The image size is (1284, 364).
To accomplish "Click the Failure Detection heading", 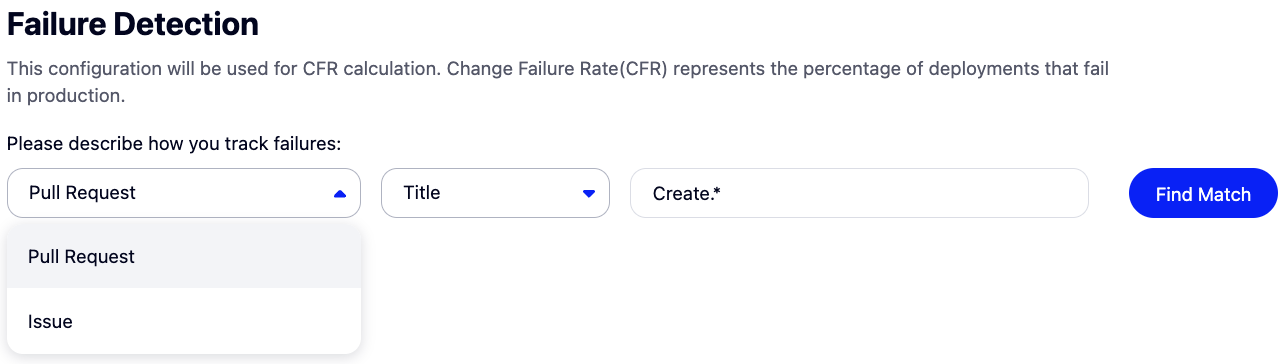I will click(133, 24).
